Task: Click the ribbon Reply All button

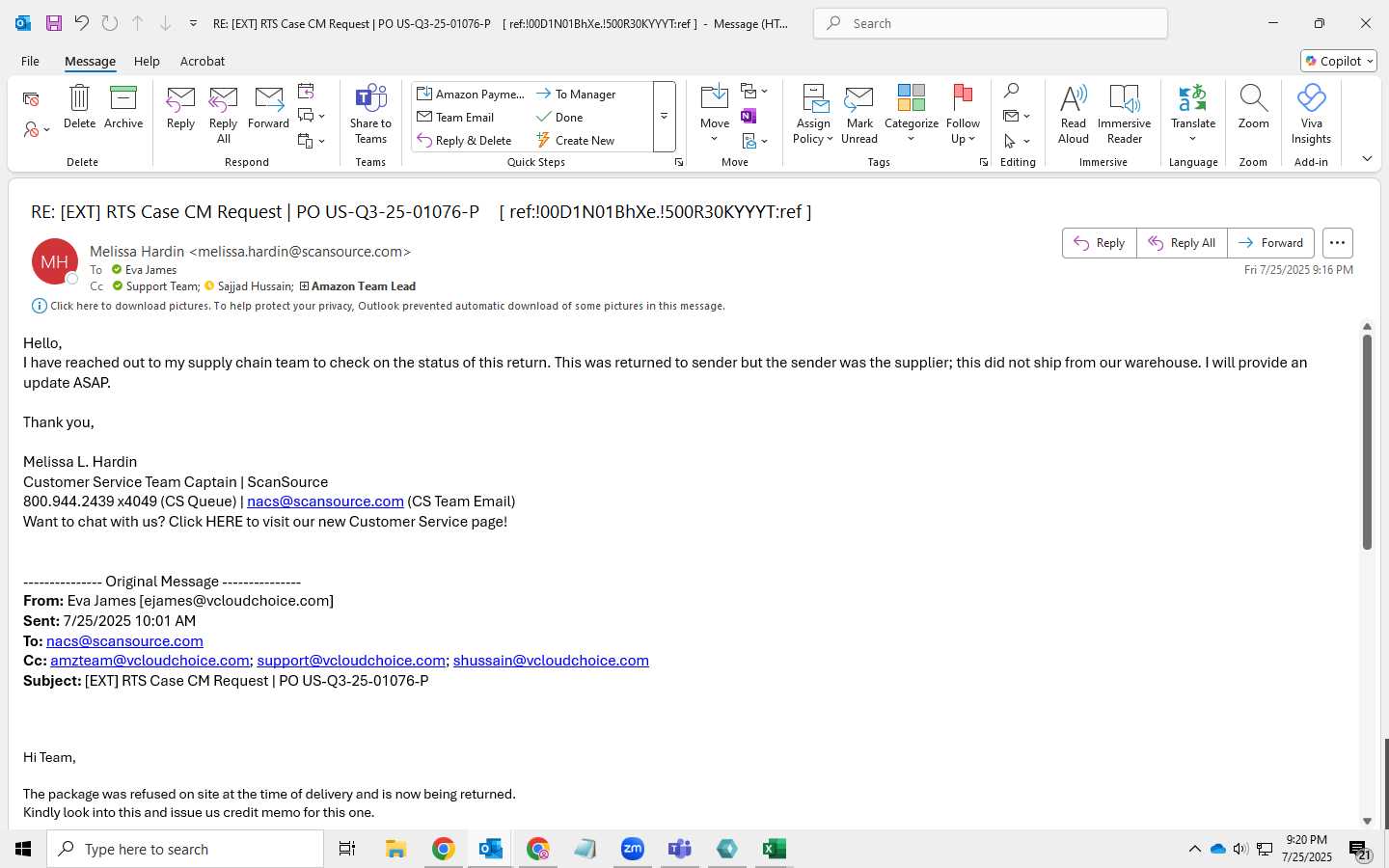Action: click(x=223, y=115)
